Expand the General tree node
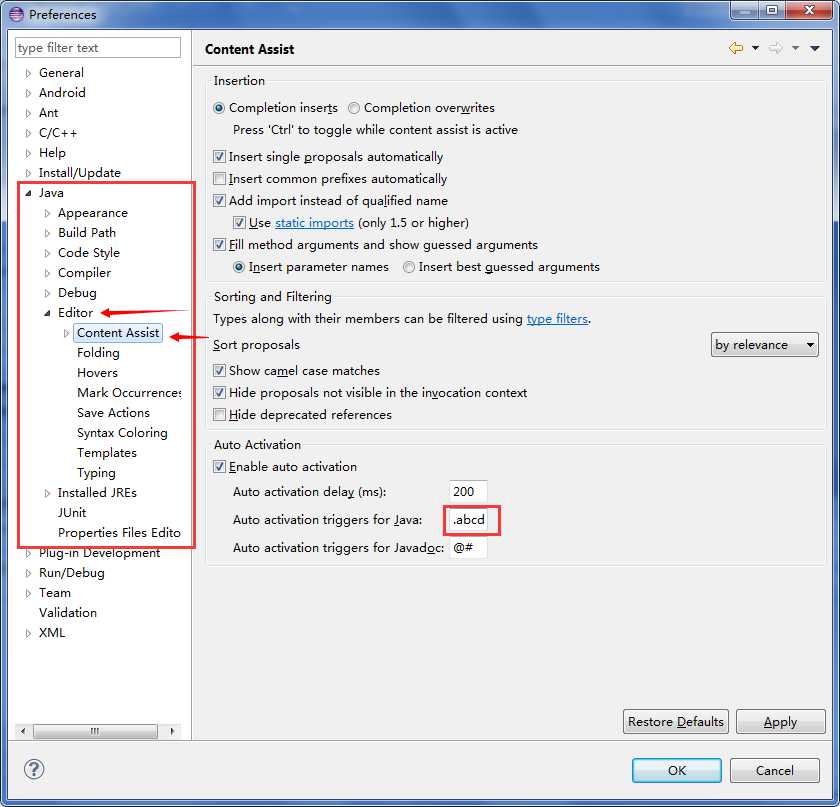Image resolution: width=840 pixels, height=807 pixels. [x=28, y=73]
